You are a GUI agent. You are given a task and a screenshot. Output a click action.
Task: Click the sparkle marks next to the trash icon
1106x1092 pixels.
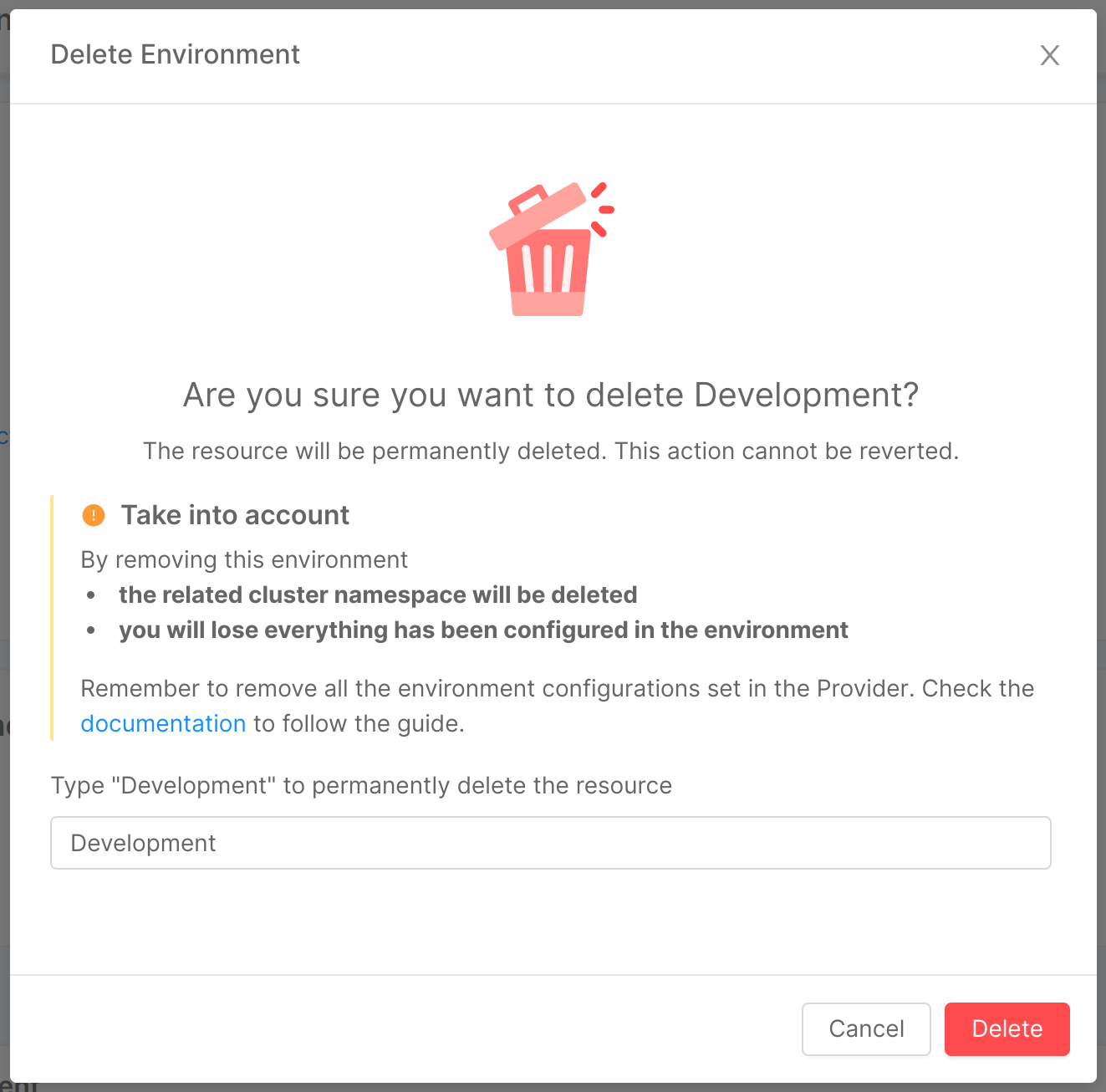coord(604,209)
